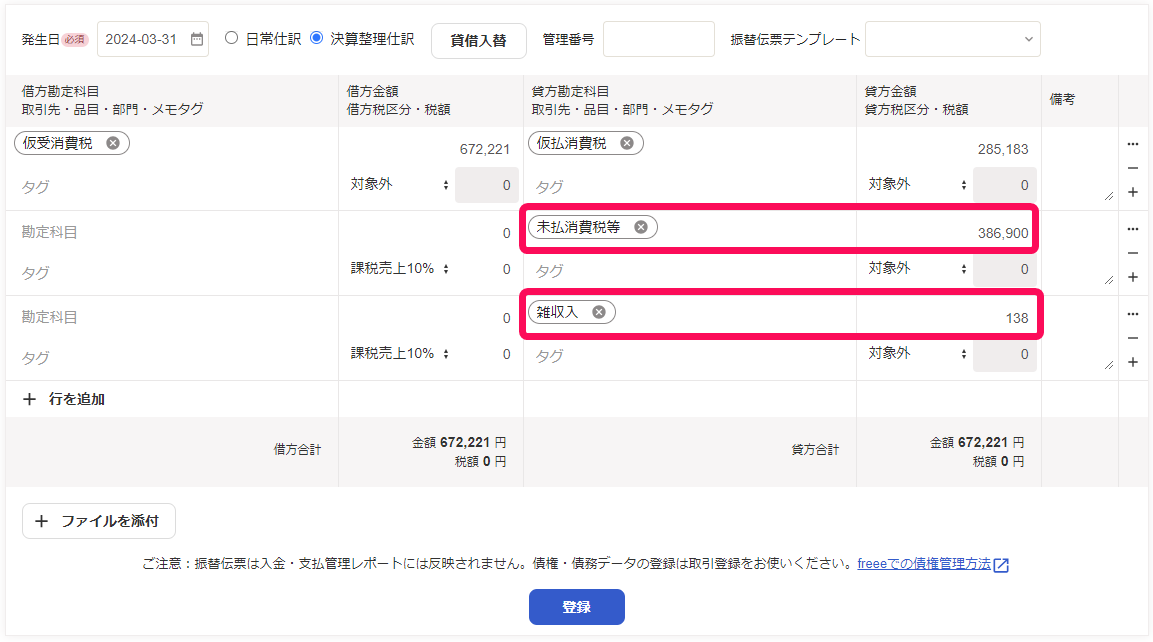Open more options for the 仮受消費税 row
Viewport: 1153px width, 642px height.
1132,144
